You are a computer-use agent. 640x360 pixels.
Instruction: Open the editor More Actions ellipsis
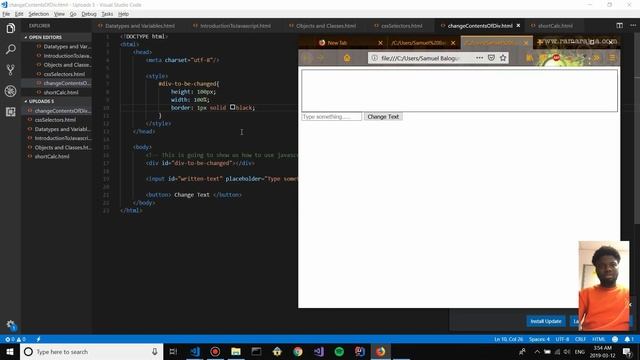pyautogui.click(x=633, y=25)
